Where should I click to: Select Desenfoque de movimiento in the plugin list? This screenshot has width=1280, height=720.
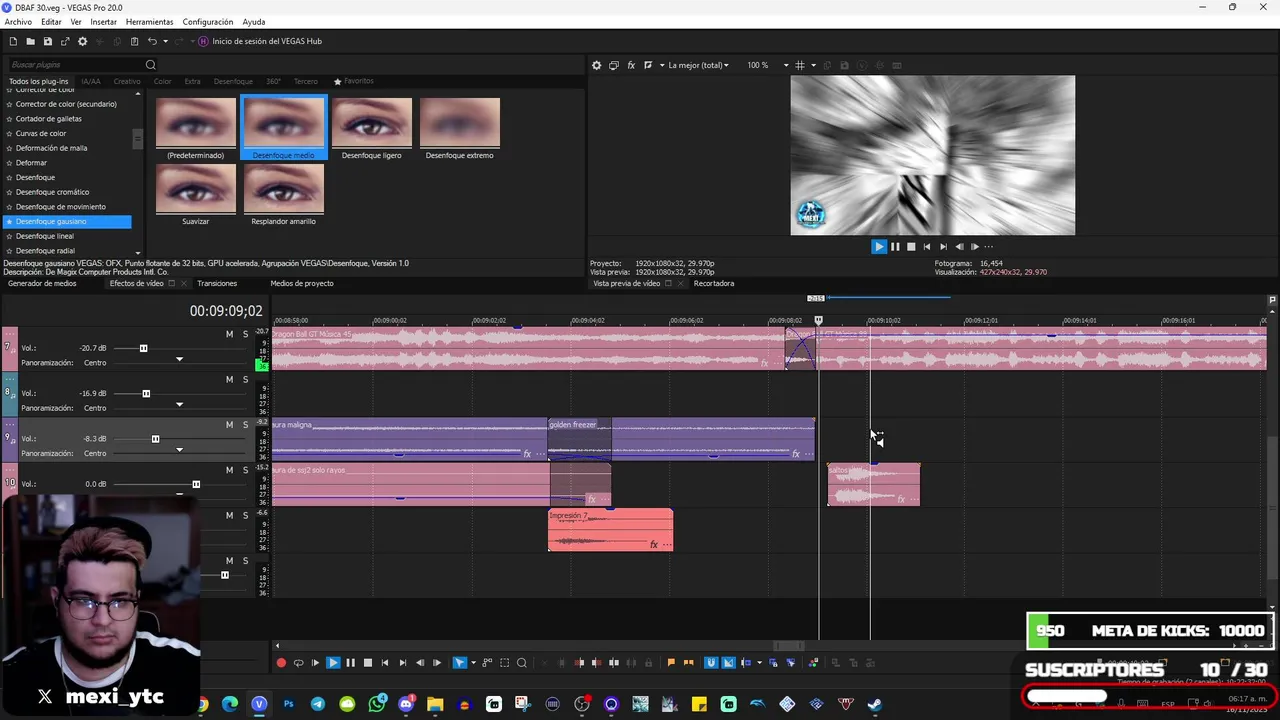point(61,207)
